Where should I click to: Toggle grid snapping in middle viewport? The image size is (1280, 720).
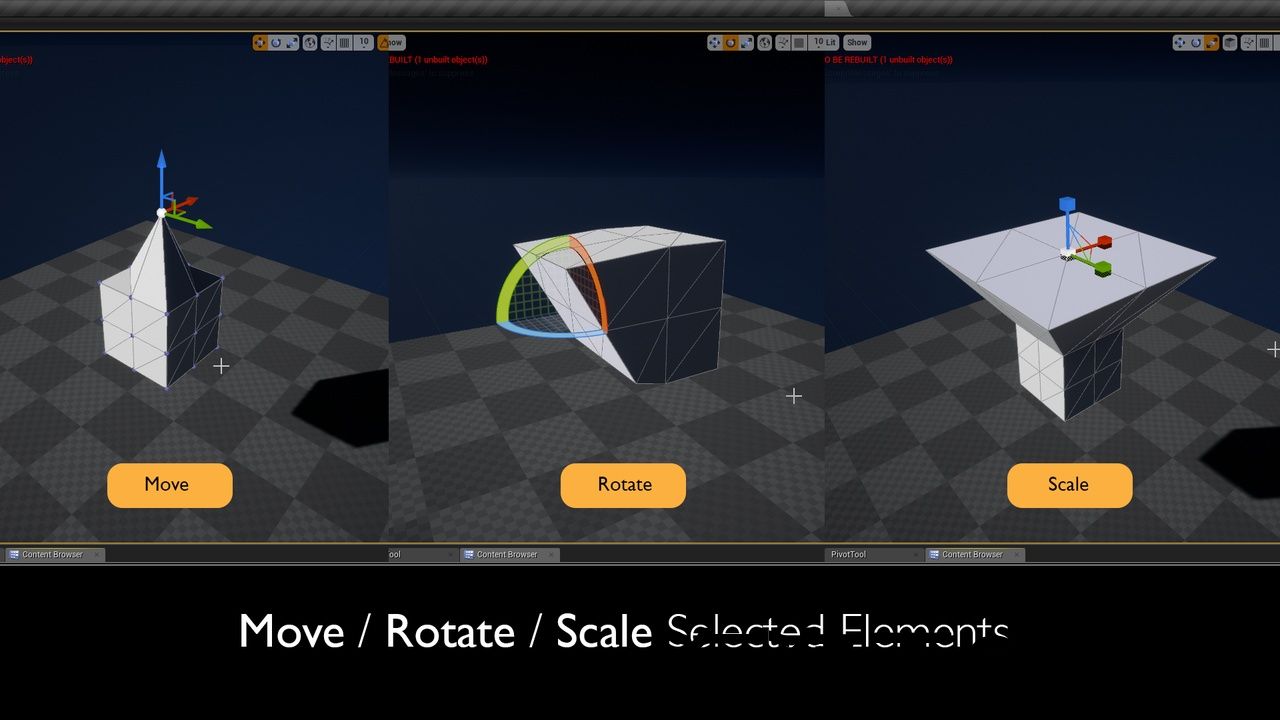(800, 43)
